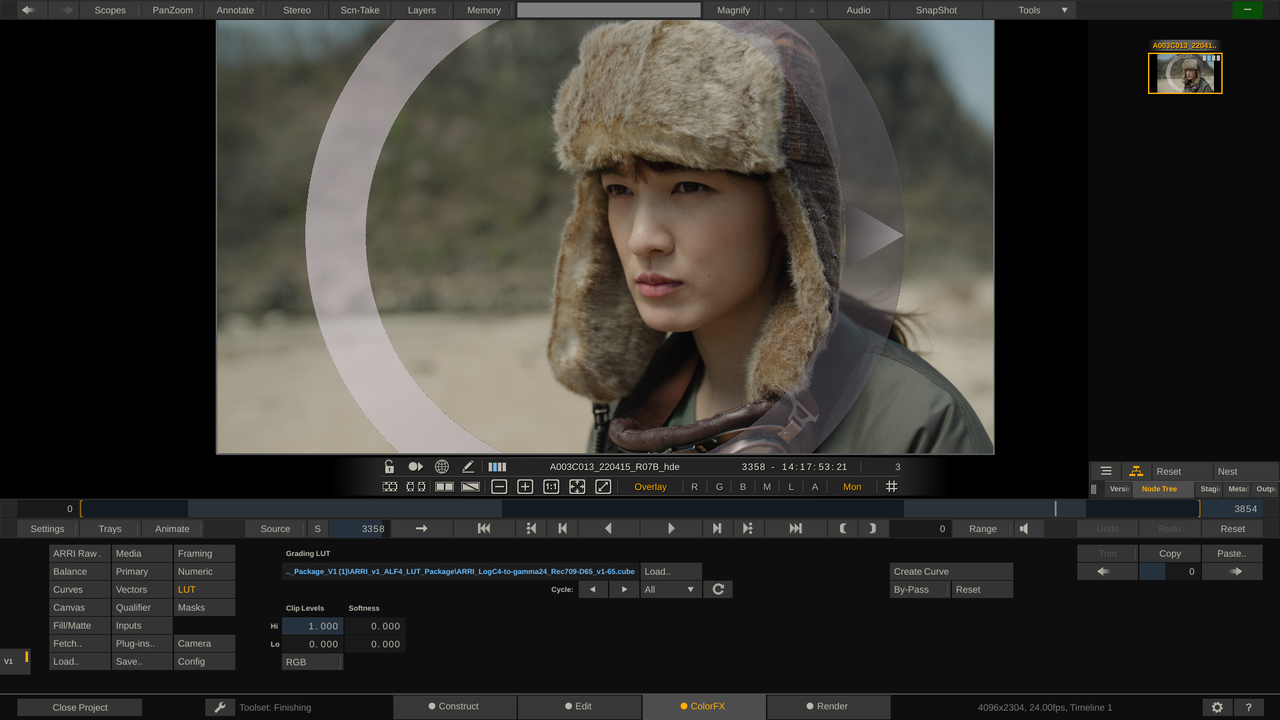Open the Plug-ins.. list
Image resolution: width=1280 pixels, height=720 pixels.
(142, 644)
